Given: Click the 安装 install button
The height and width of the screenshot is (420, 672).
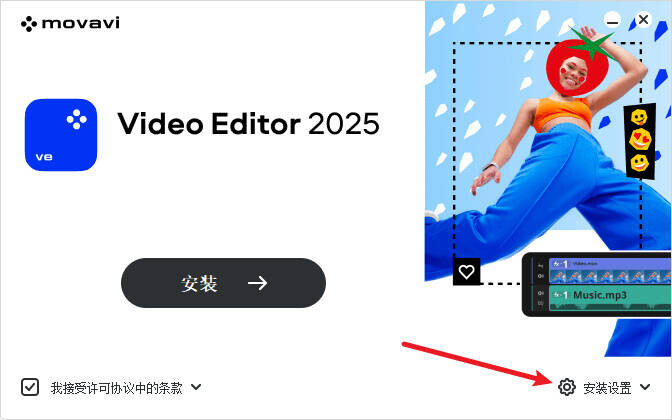Looking at the screenshot, I should [223, 283].
